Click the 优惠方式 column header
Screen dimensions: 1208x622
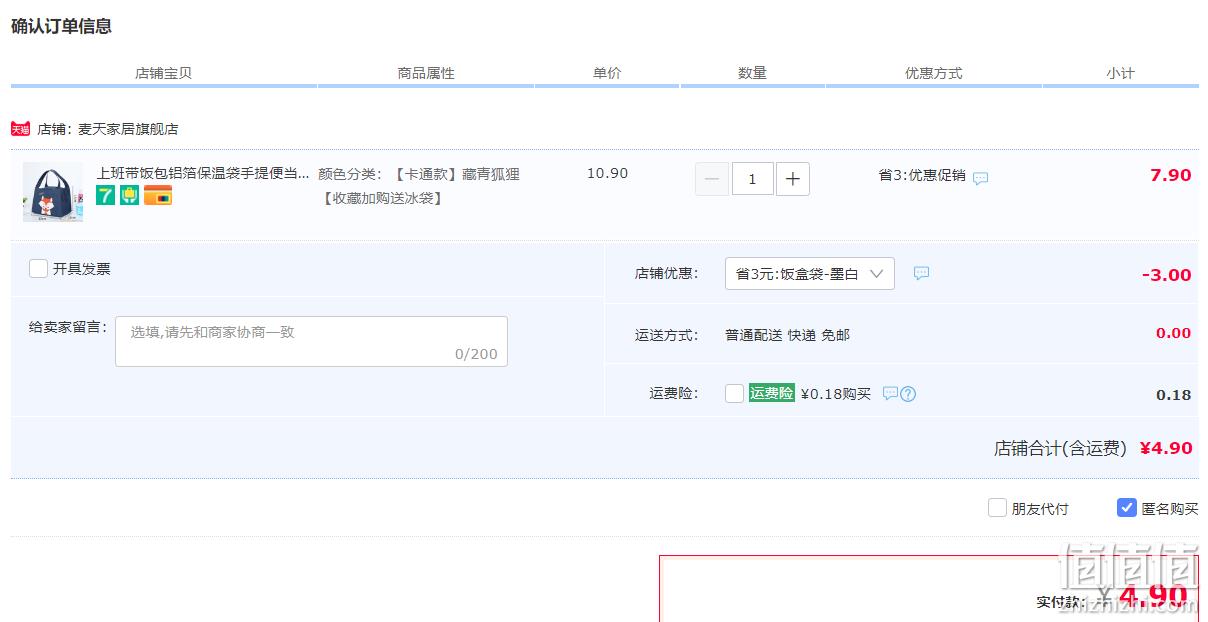(934, 73)
